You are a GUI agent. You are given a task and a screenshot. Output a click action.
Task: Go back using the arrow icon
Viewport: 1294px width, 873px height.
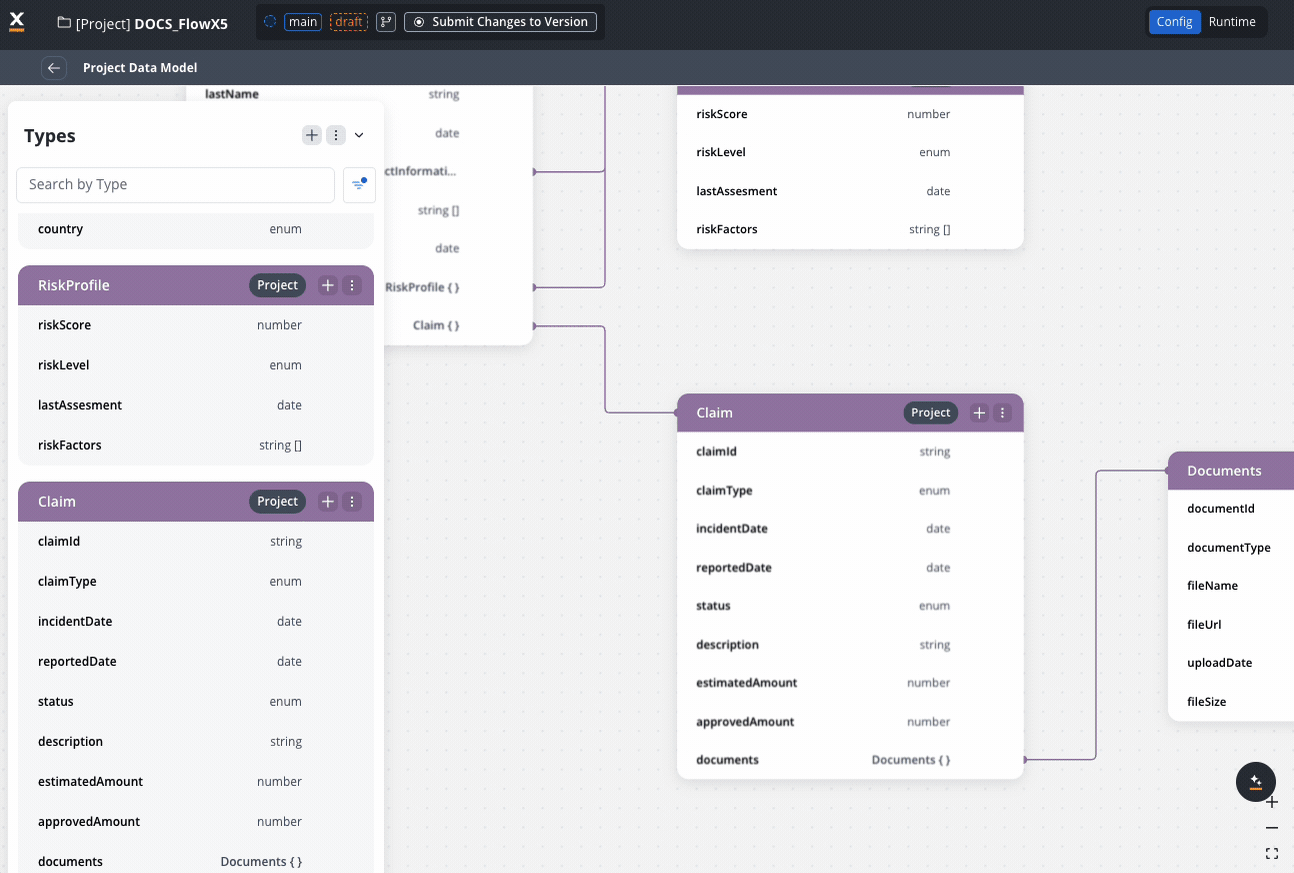point(54,68)
